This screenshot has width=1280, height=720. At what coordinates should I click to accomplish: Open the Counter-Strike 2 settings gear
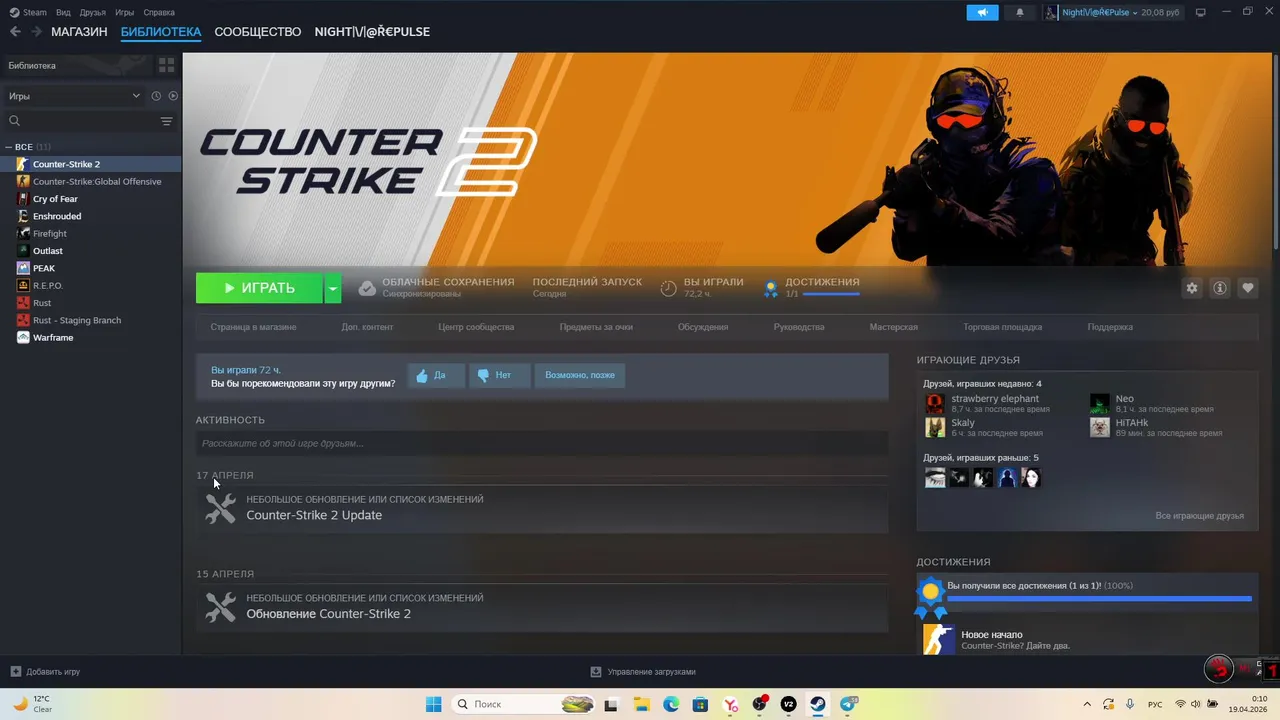(x=1192, y=288)
